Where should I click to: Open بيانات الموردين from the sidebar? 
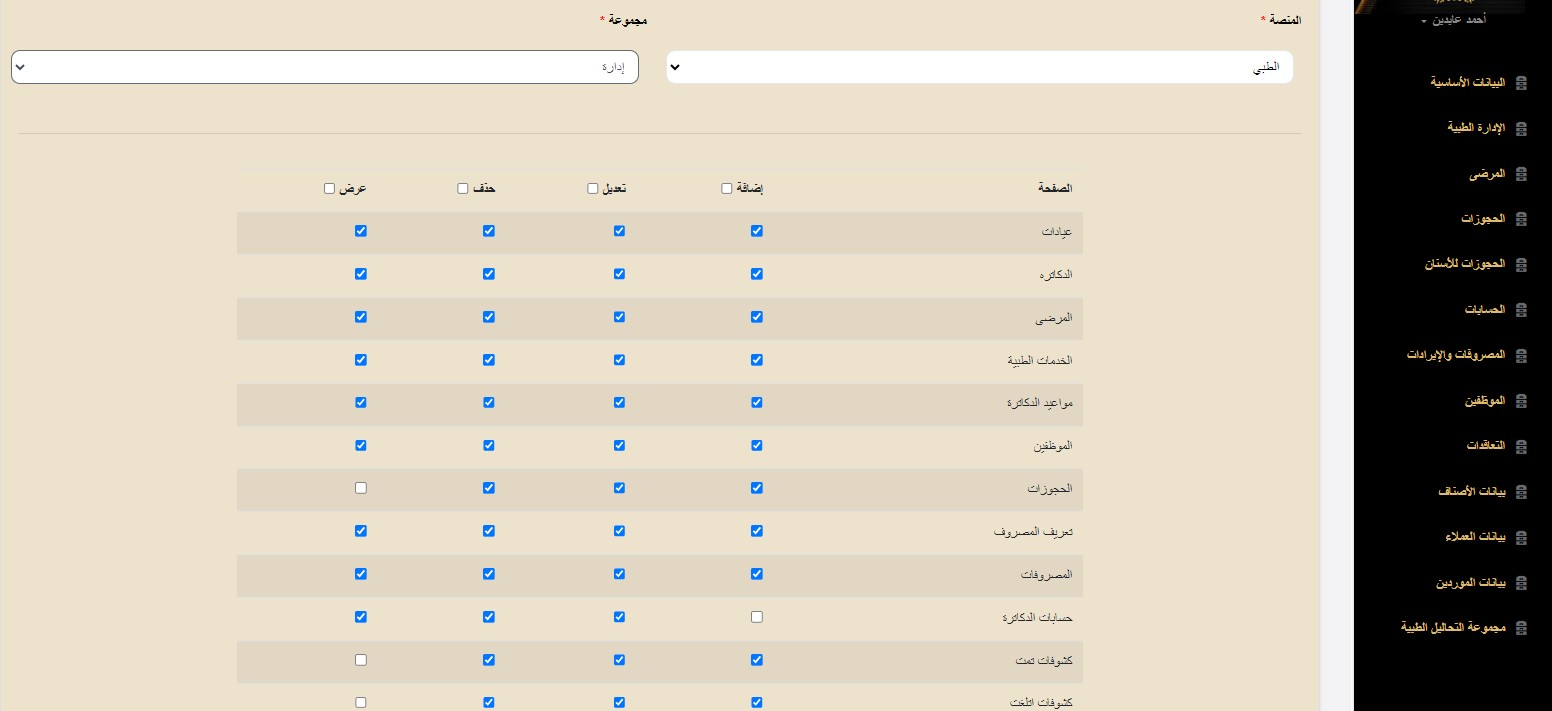[x=1471, y=582]
